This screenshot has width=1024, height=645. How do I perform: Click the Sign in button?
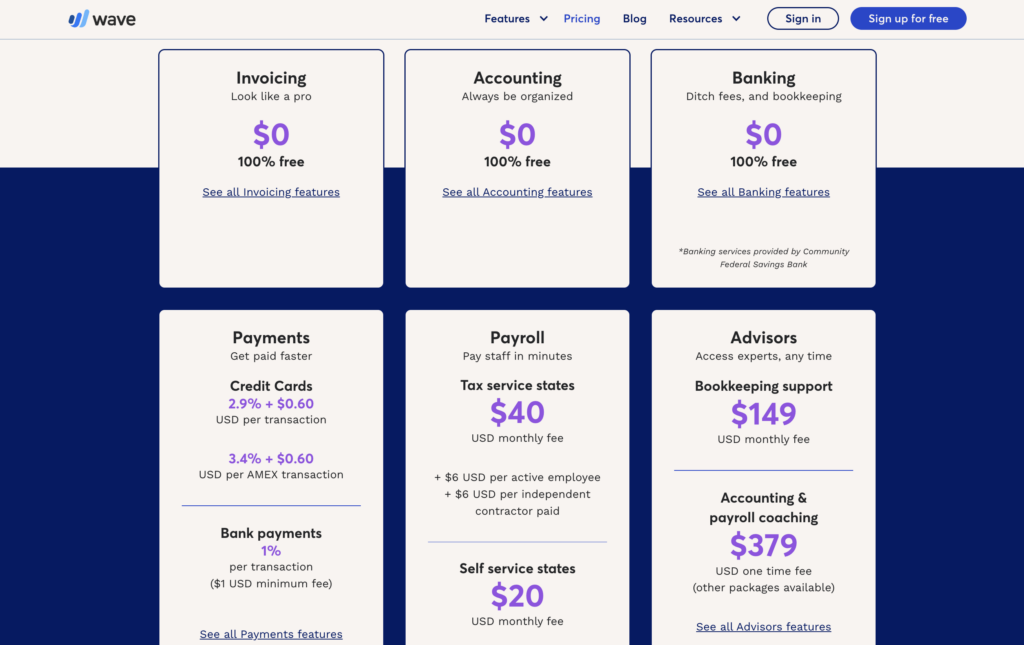(x=803, y=19)
